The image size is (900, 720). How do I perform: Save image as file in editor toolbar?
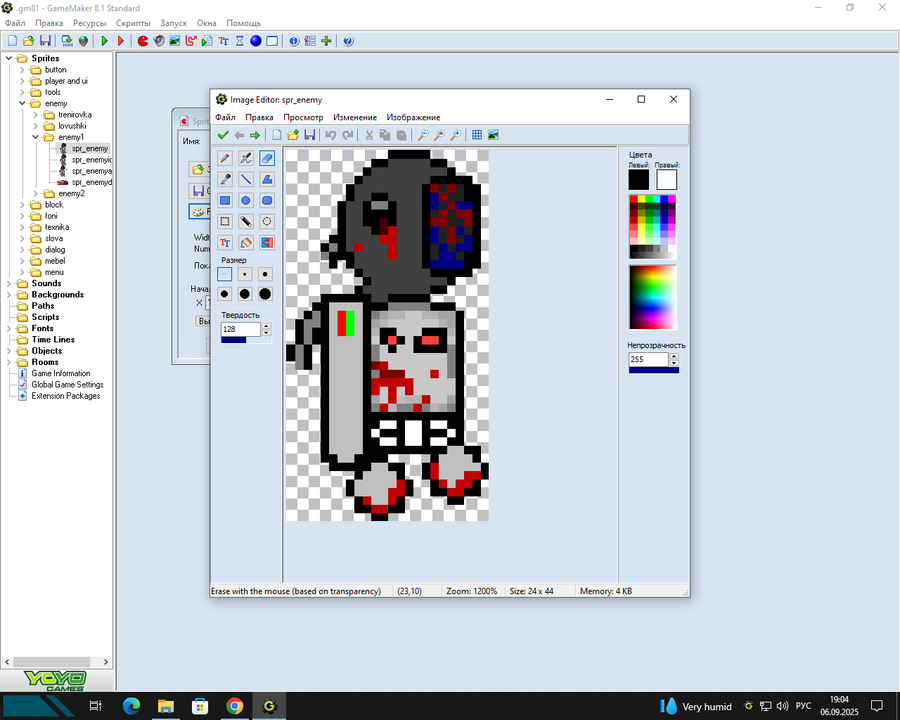pyautogui.click(x=309, y=135)
